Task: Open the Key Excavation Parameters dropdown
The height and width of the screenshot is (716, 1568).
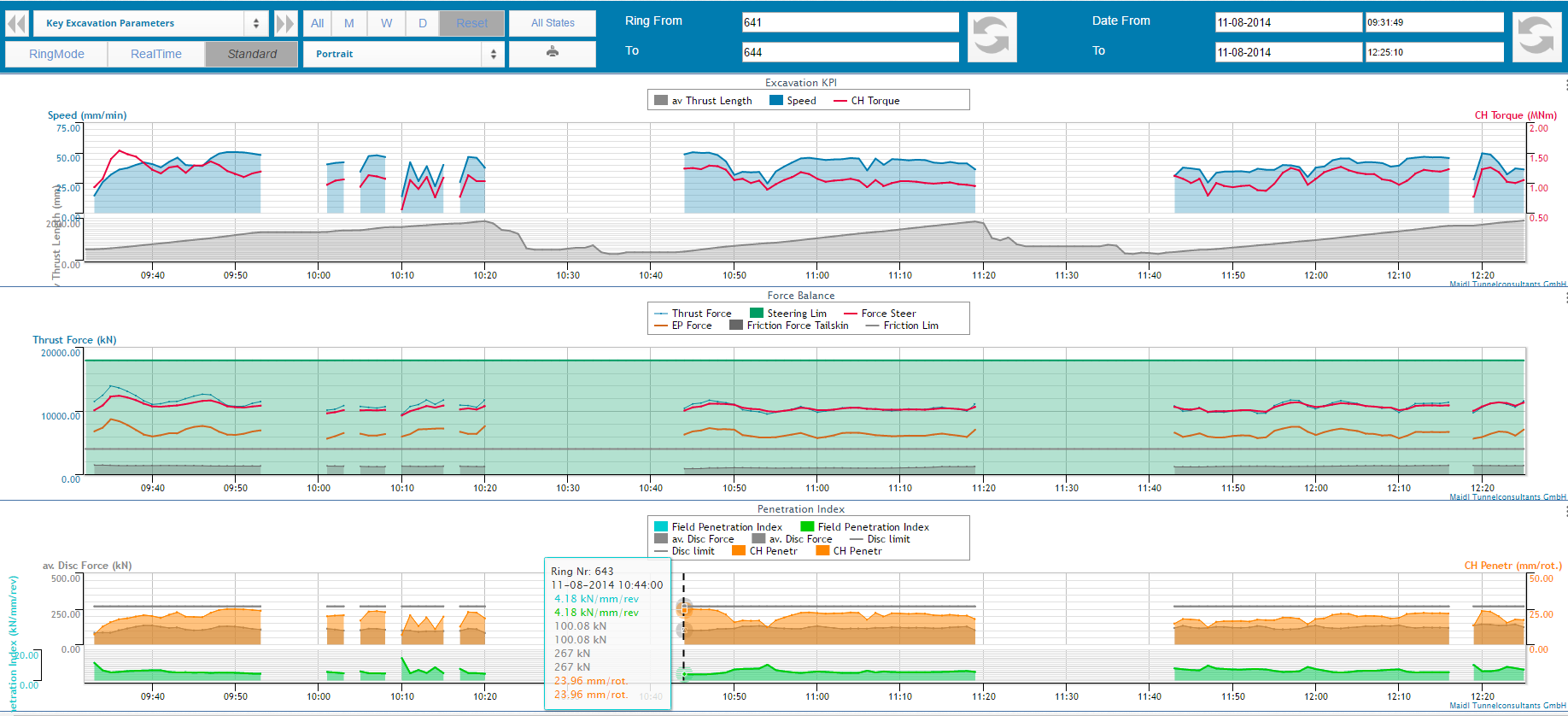Action: (151, 23)
